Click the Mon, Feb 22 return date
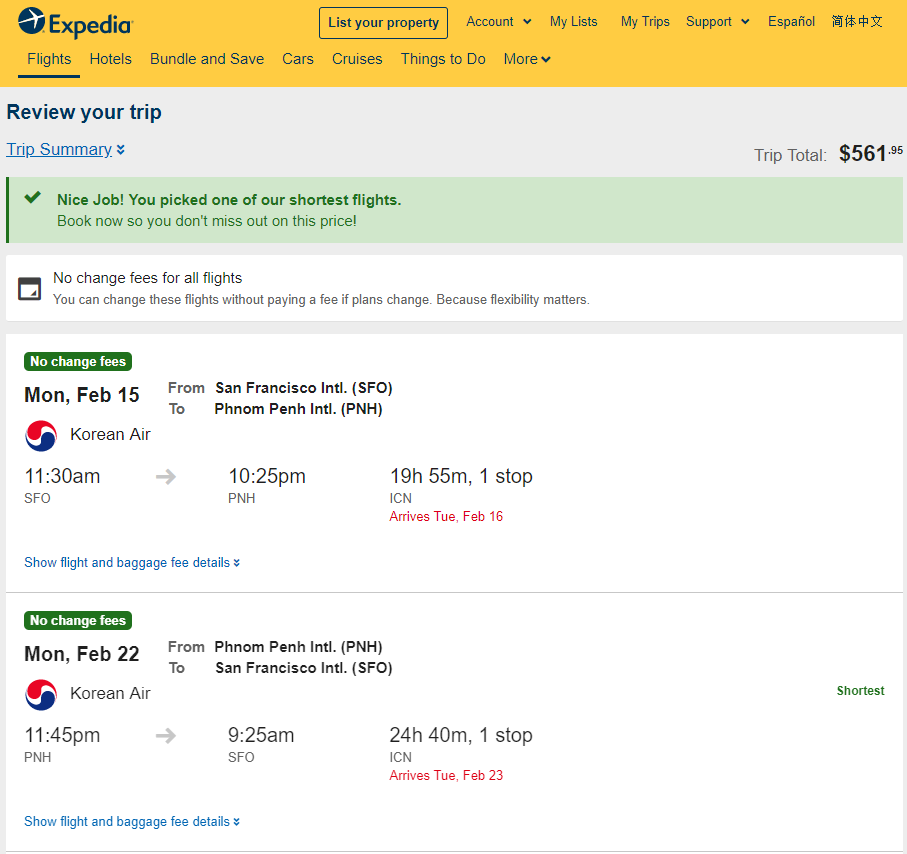The width and height of the screenshot is (907, 854). pyautogui.click(x=82, y=654)
